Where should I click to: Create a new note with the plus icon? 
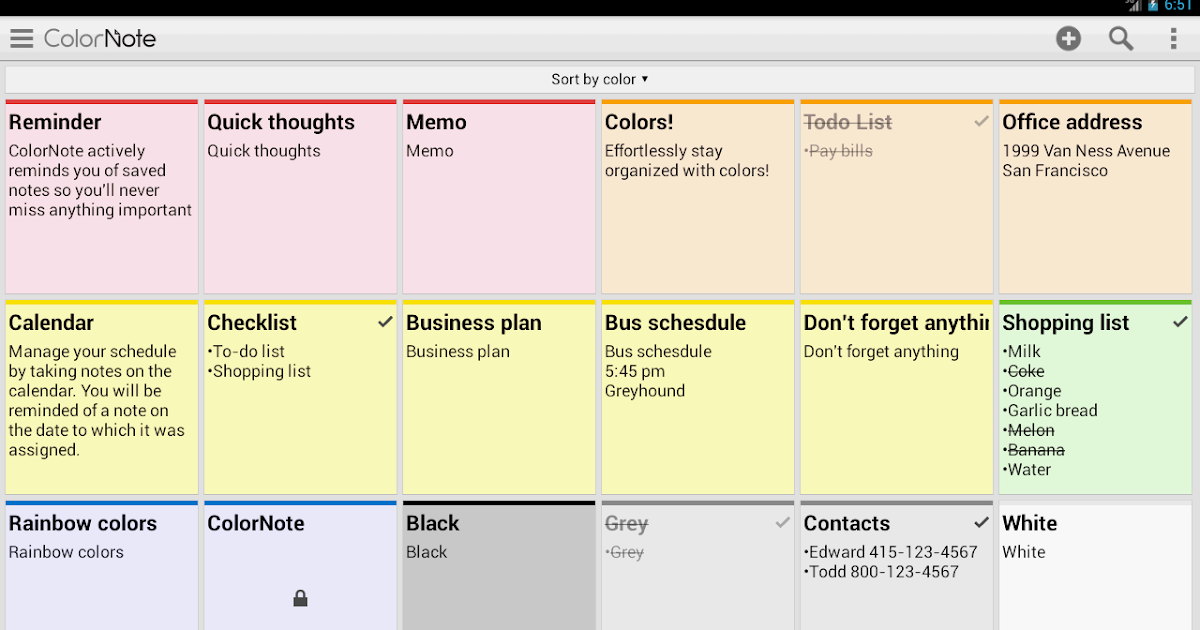[1068, 38]
